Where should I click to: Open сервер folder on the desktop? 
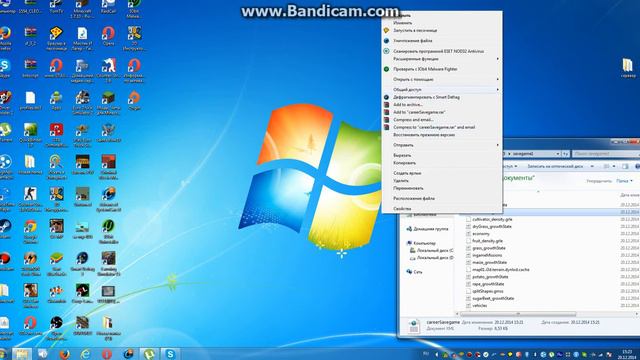[628, 68]
